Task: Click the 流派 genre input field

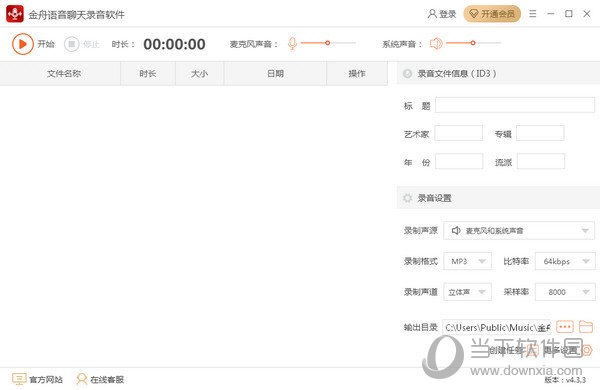Action: click(541, 161)
